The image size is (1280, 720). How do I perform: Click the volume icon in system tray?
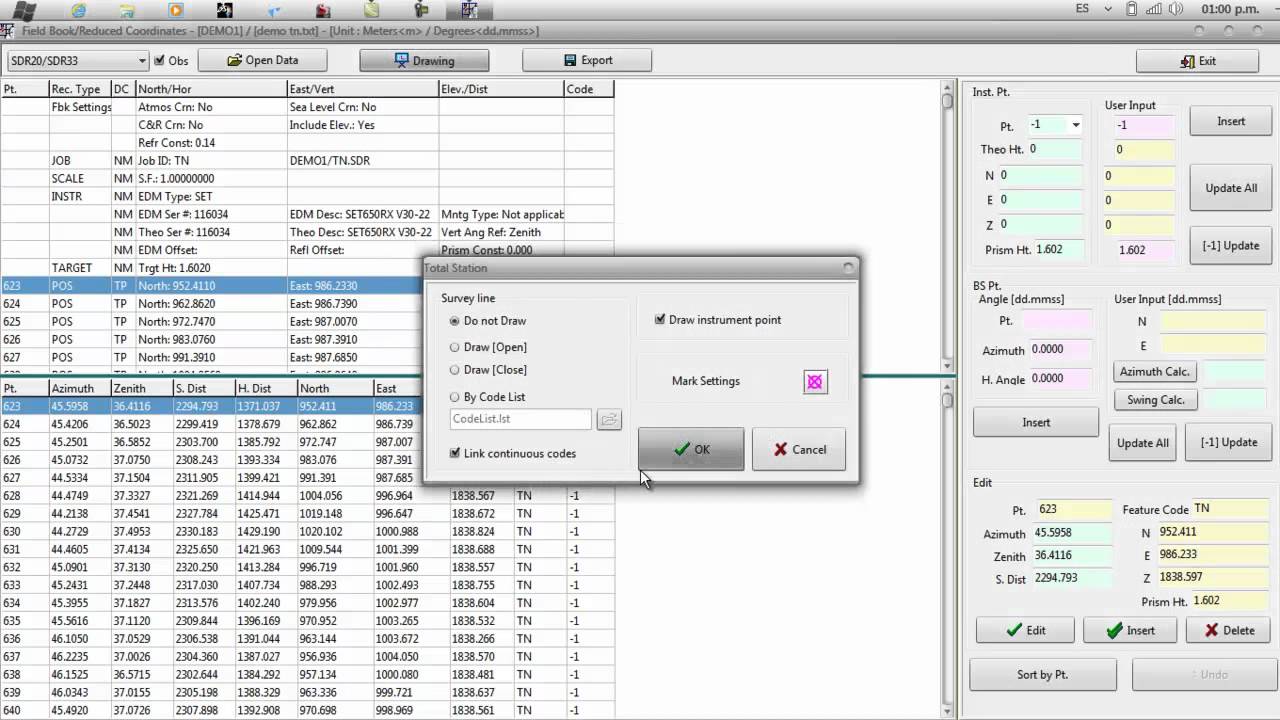[1178, 10]
